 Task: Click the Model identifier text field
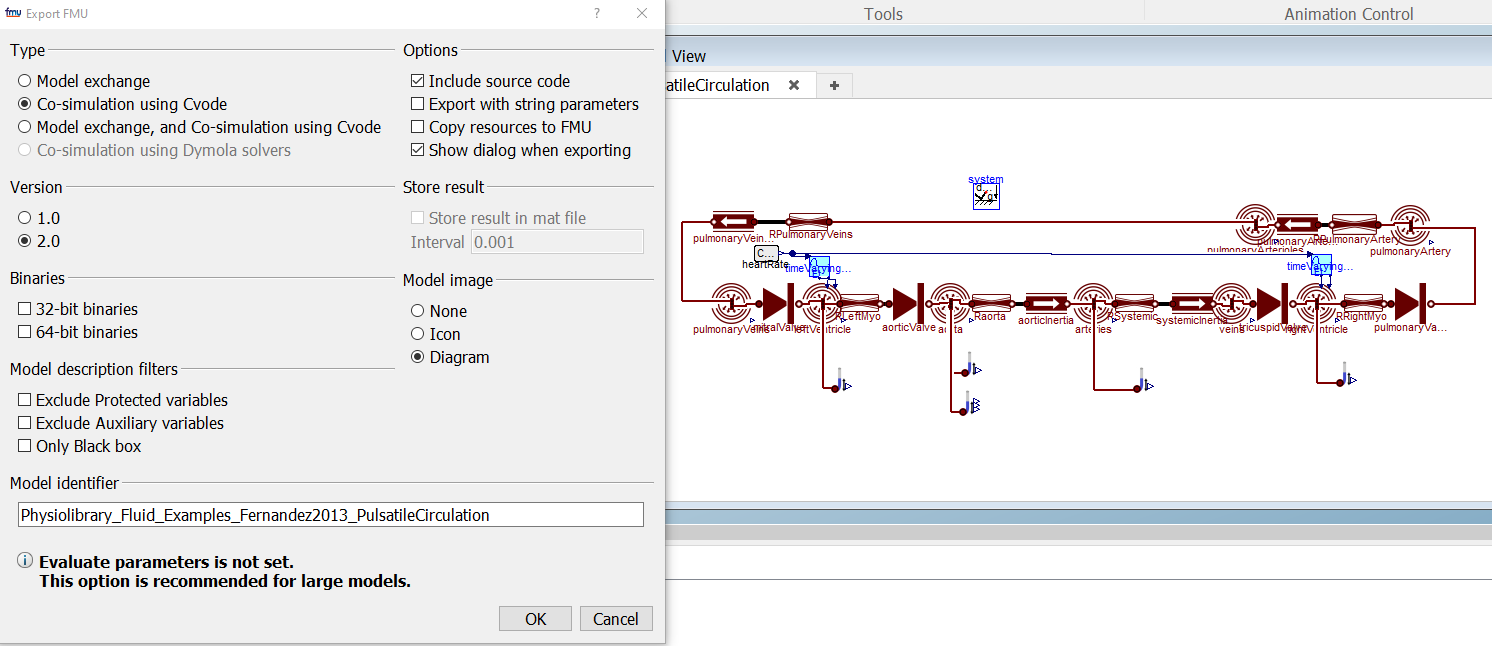coord(330,515)
